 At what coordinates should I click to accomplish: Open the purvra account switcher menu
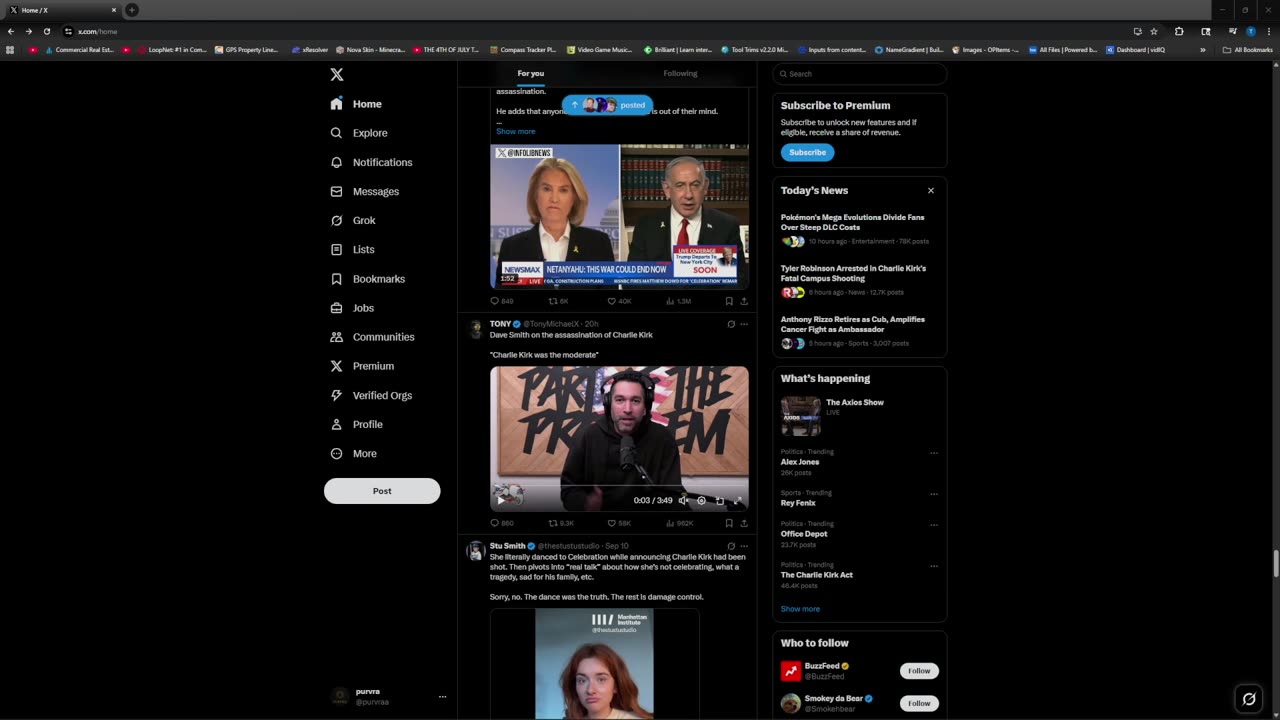point(388,696)
